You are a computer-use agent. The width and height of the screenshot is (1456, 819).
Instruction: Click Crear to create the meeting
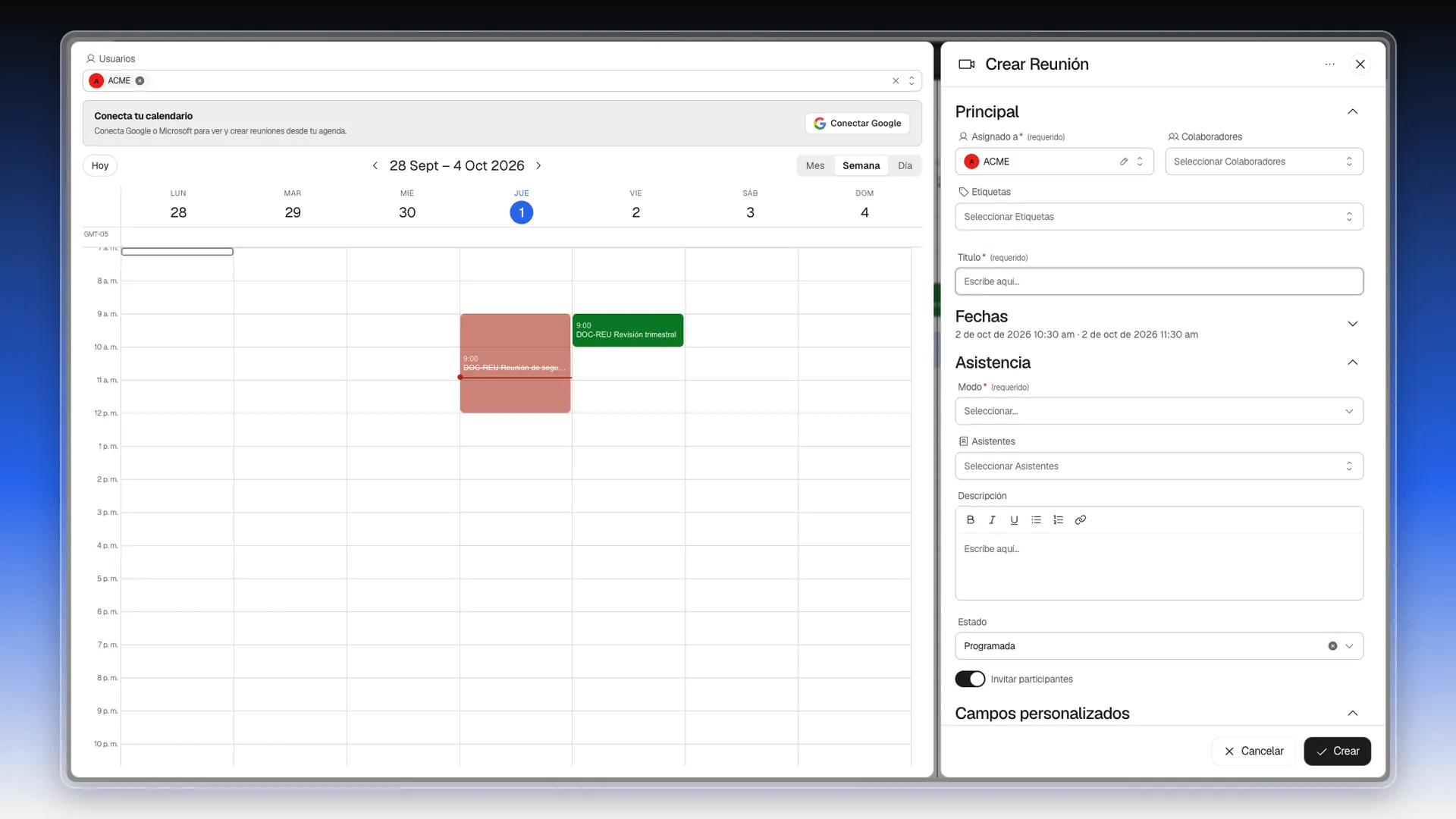[1337, 752]
